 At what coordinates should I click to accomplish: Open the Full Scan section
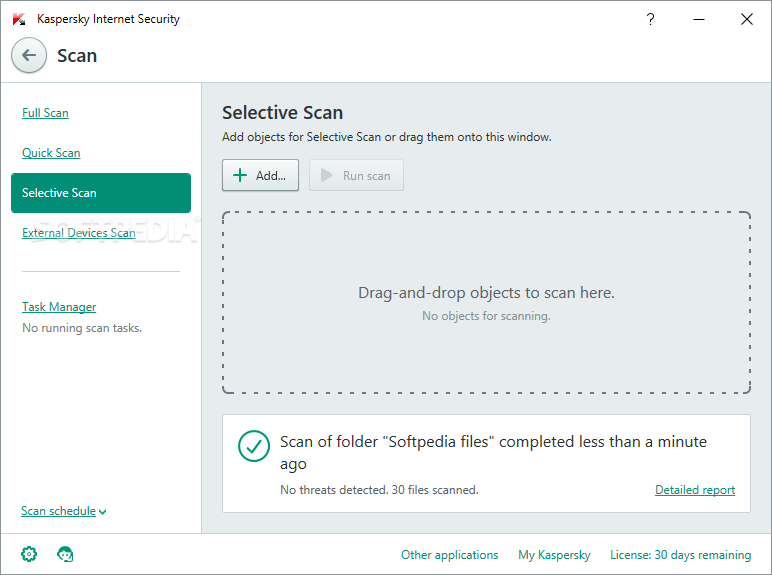[x=45, y=113]
